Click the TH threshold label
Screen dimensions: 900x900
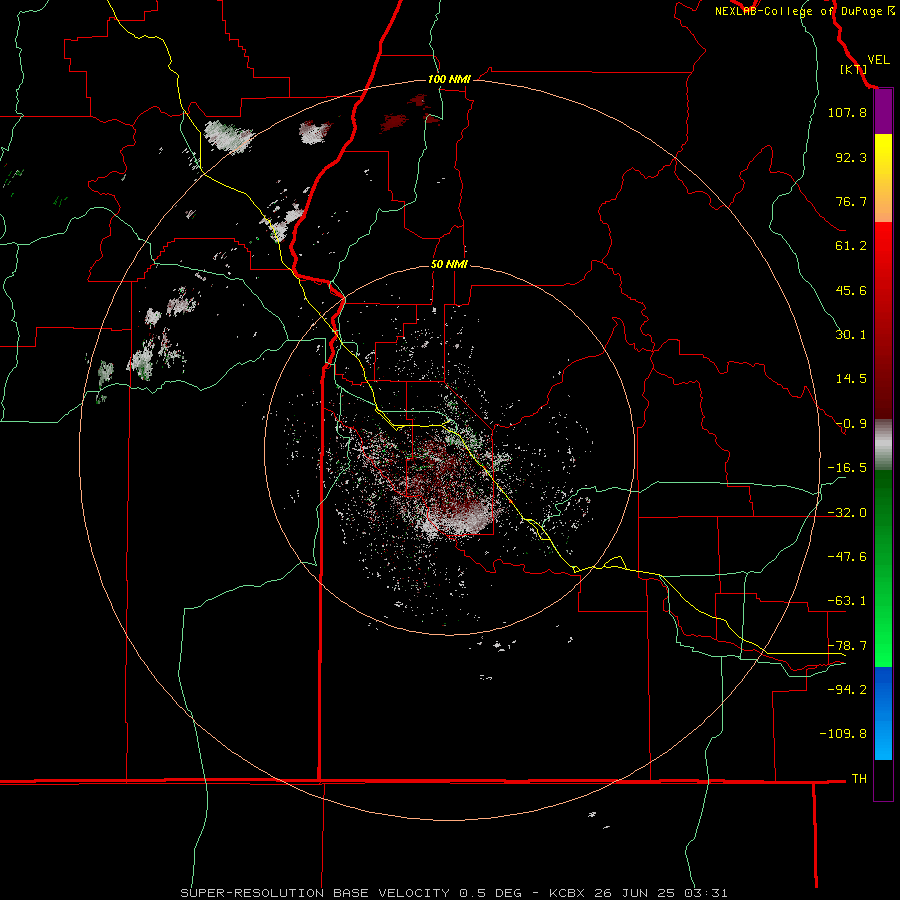click(859, 779)
